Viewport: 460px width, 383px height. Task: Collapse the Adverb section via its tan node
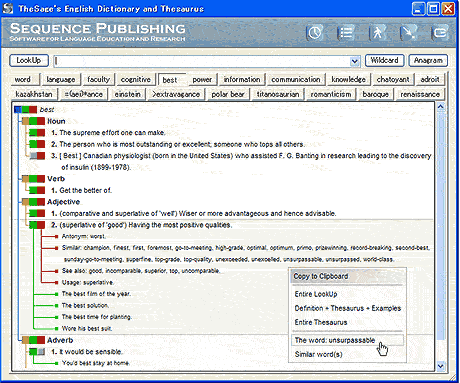(25, 340)
